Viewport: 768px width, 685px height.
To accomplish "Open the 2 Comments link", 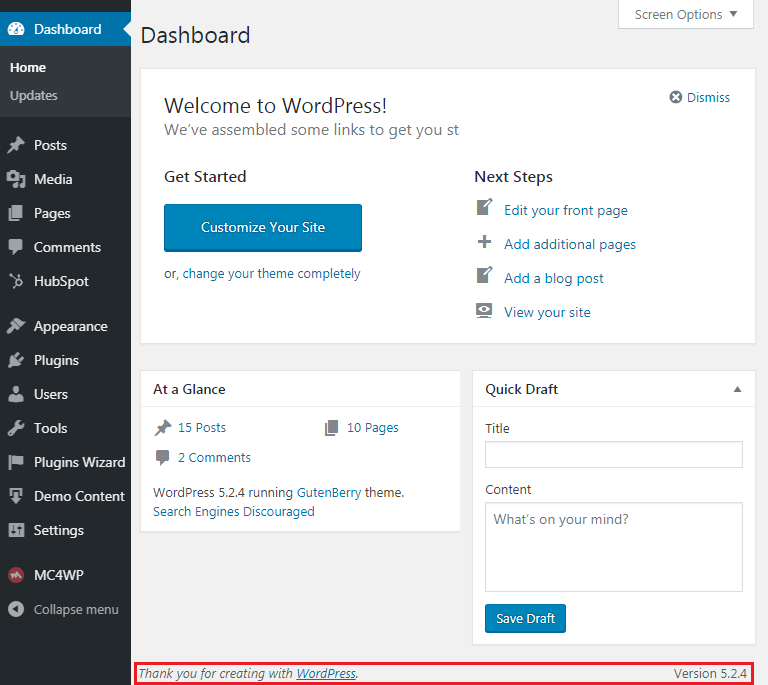I will pyautogui.click(x=215, y=457).
